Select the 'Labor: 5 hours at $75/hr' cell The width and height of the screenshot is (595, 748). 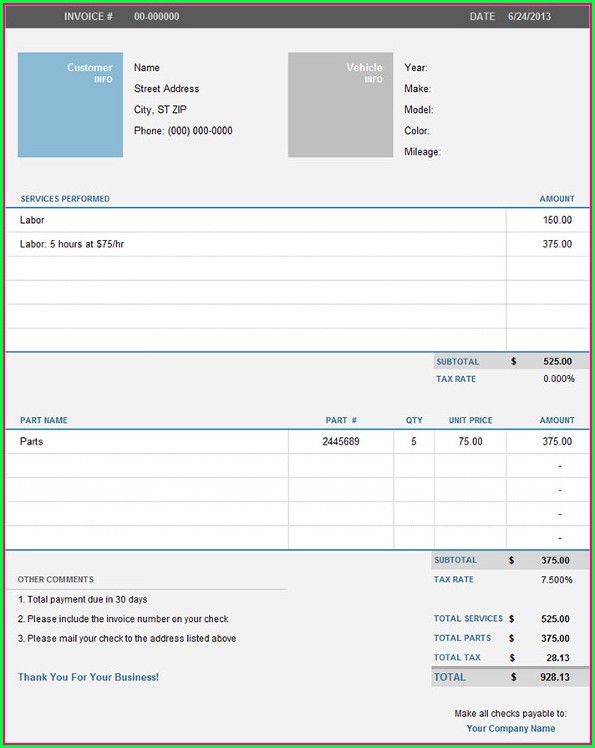point(255,244)
